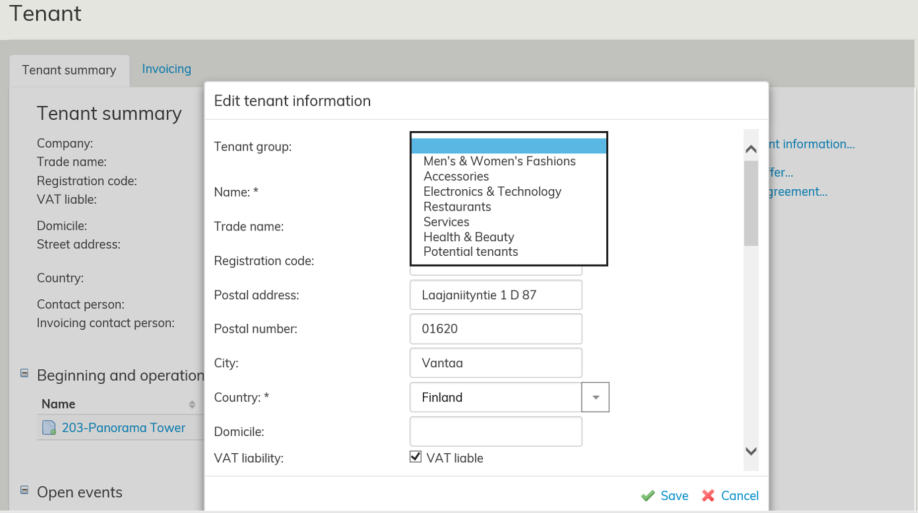The width and height of the screenshot is (918, 513).
Task: Pick Potential tenants in the list
Action: click(x=470, y=252)
